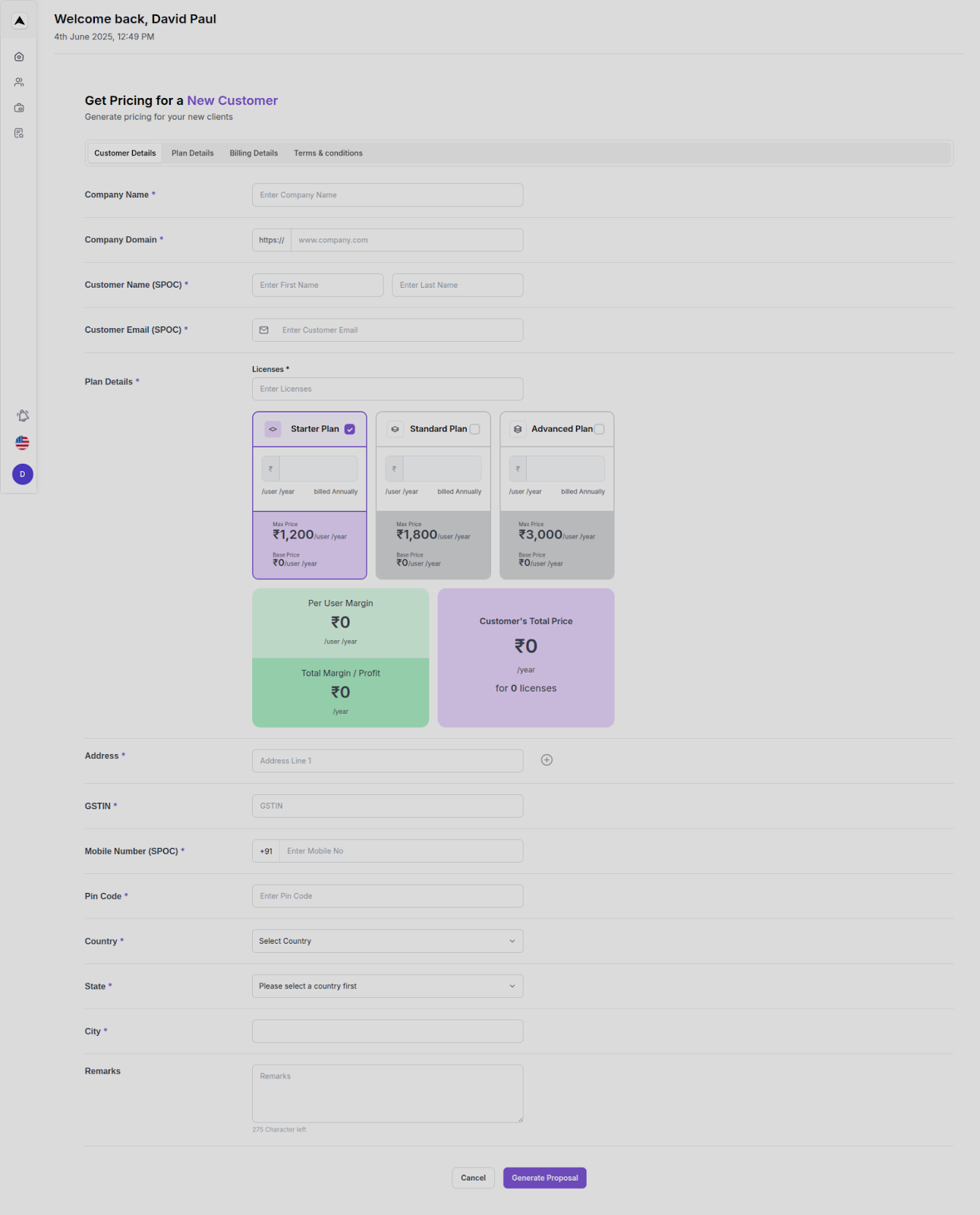Click the Advanced Plan ₹3,000 max price
The height and width of the screenshot is (1215, 980).
[540, 535]
